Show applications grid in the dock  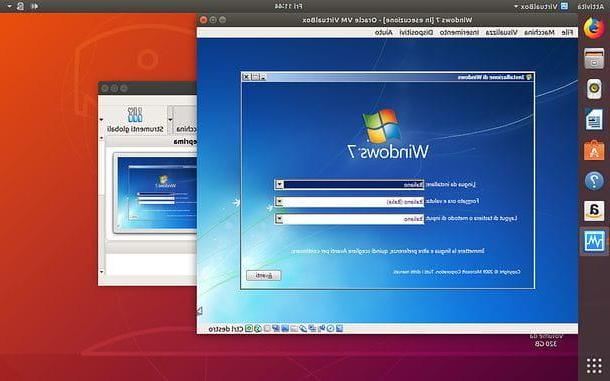tap(594, 366)
